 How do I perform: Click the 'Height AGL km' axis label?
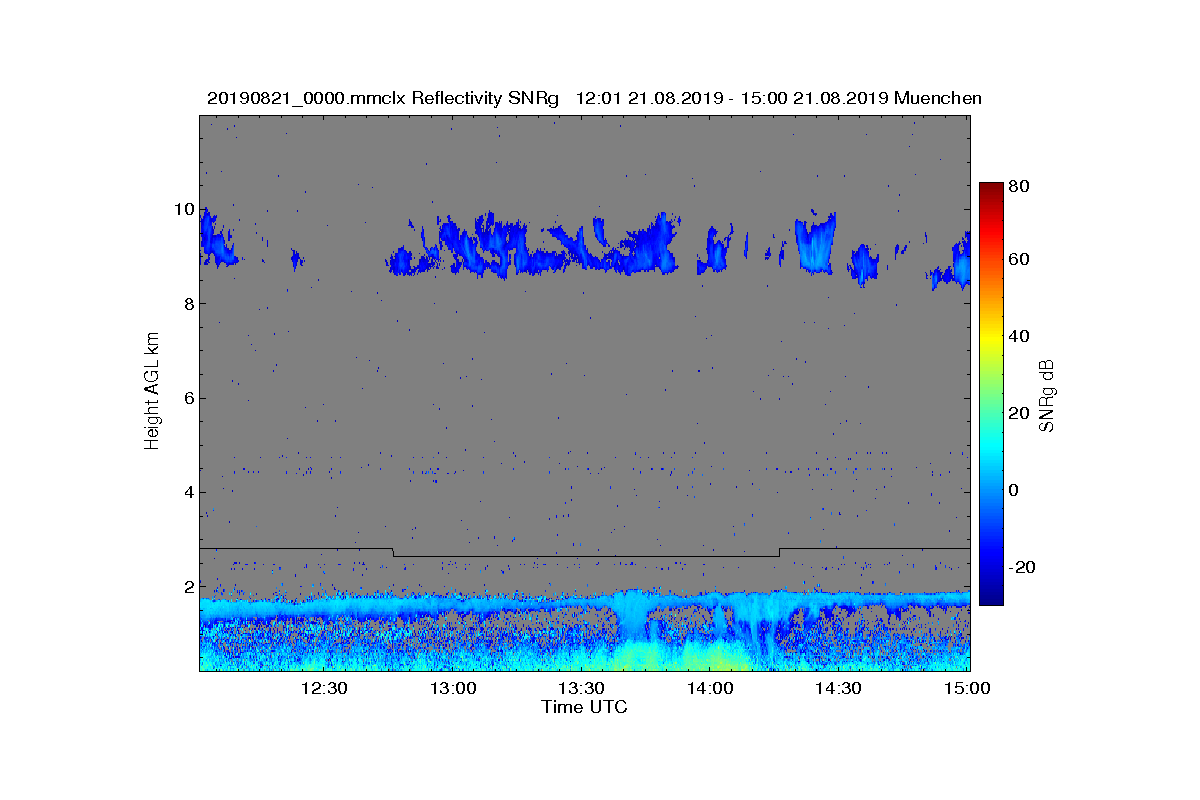tap(152, 393)
